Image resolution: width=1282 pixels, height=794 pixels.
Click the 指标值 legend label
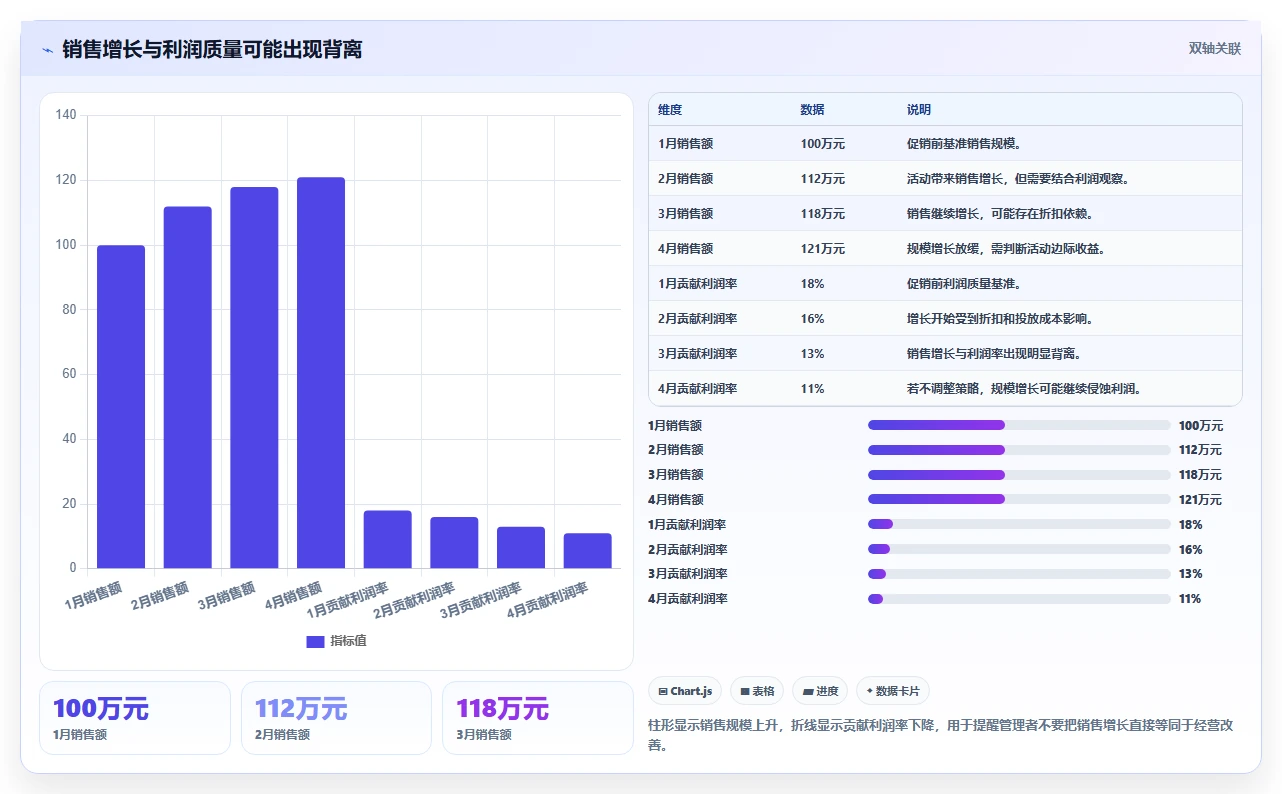pos(348,641)
